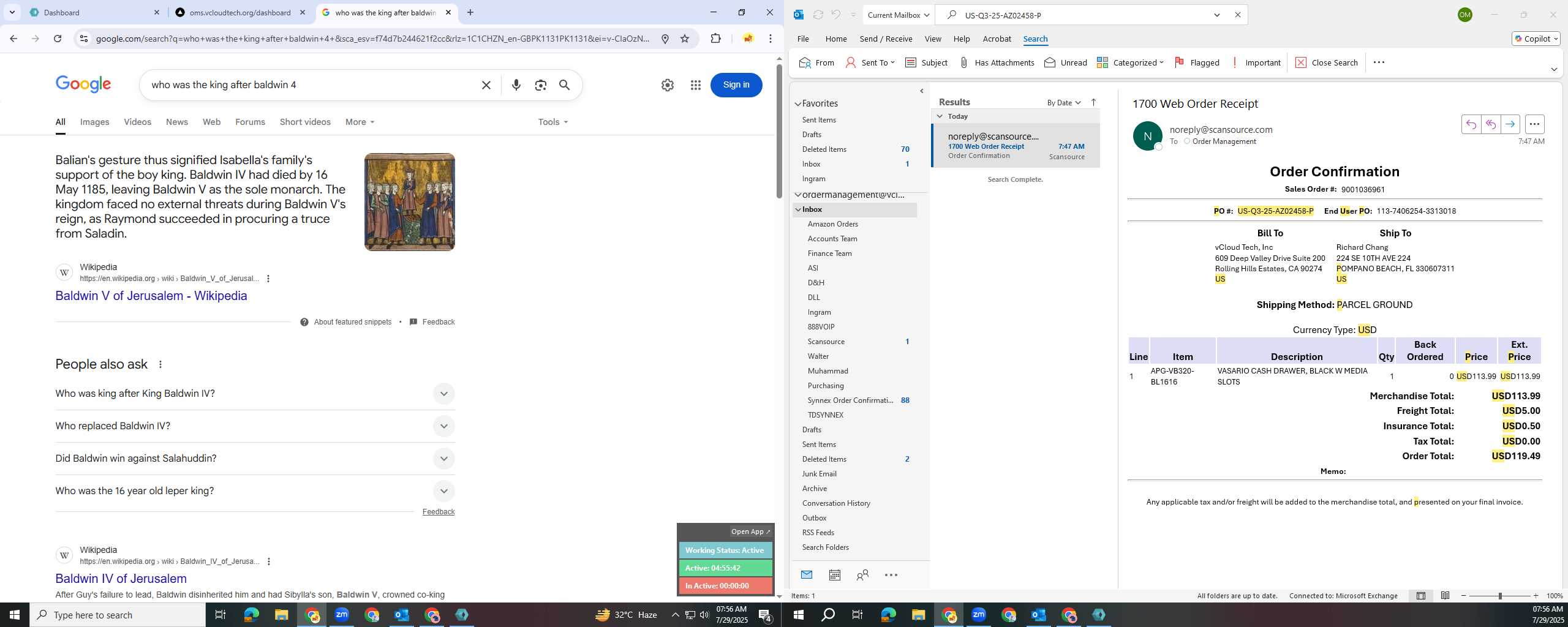This screenshot has width=1568, height=627.
Task: Open Baldwin V of Jerusalem Wikipedia link
Action: tap(151, 296)
